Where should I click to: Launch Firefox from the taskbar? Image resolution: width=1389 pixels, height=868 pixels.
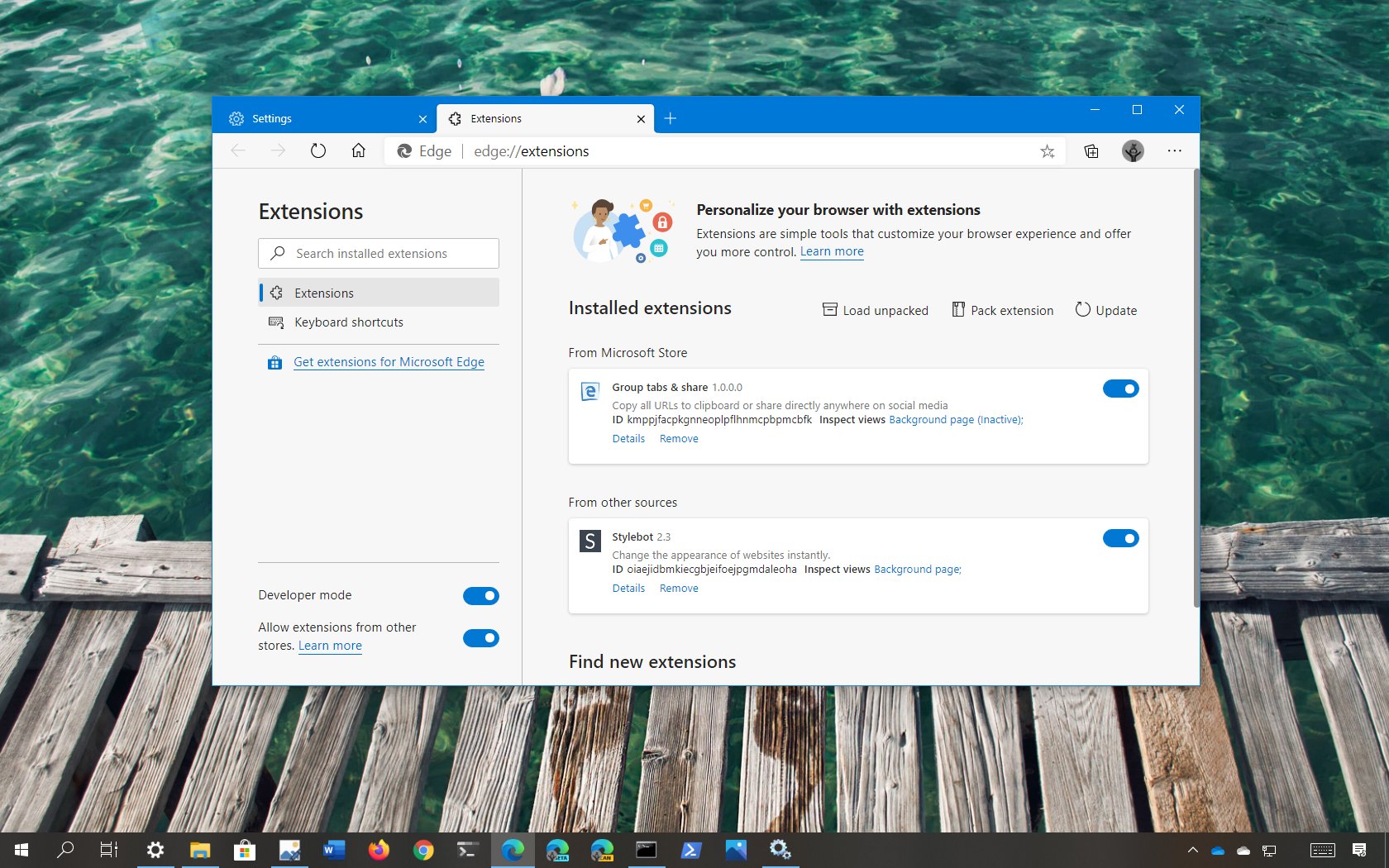(379, 850)
